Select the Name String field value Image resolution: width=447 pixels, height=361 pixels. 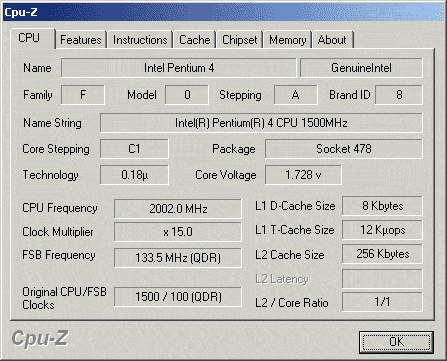click(261, 123)
